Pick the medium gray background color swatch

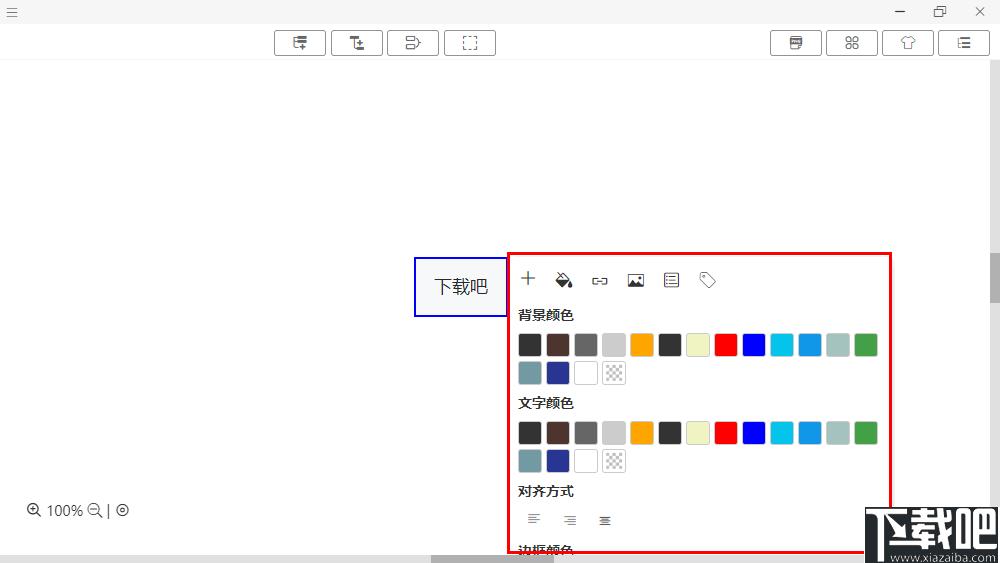point(586,345)
